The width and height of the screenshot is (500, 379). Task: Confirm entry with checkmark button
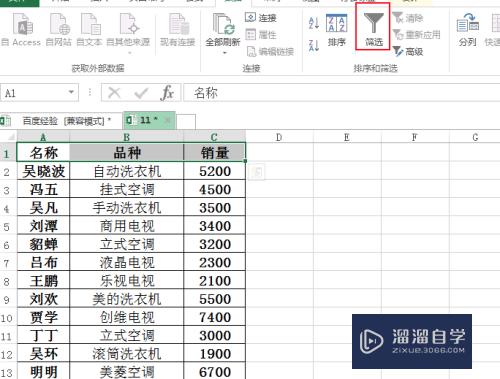141,93
